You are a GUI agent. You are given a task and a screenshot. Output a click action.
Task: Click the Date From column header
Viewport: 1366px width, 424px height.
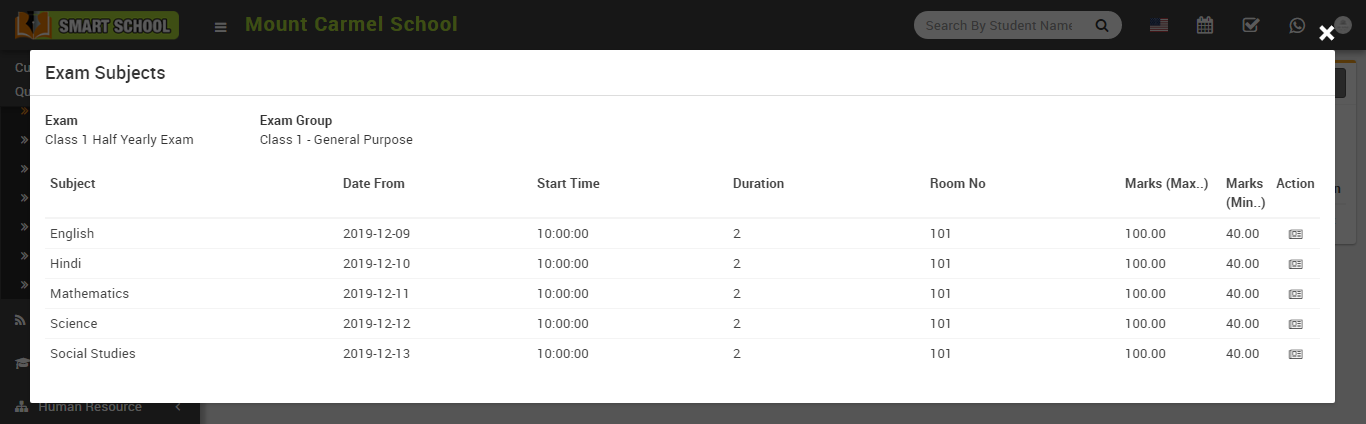click(374, 184)
